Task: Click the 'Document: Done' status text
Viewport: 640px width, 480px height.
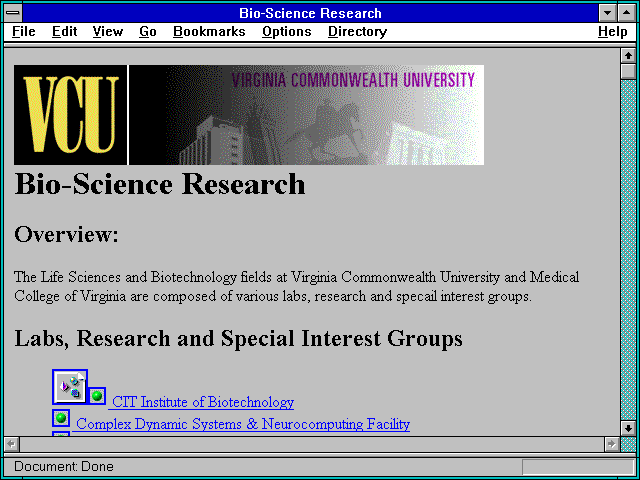Action: 64,467
